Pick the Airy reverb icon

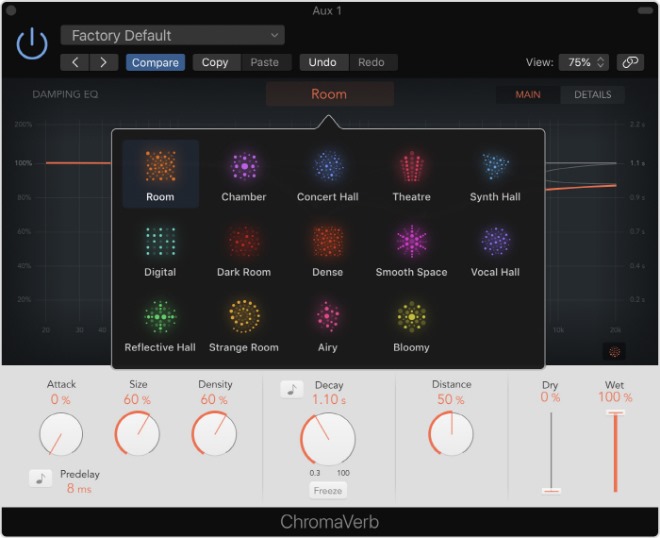(328, 317)
